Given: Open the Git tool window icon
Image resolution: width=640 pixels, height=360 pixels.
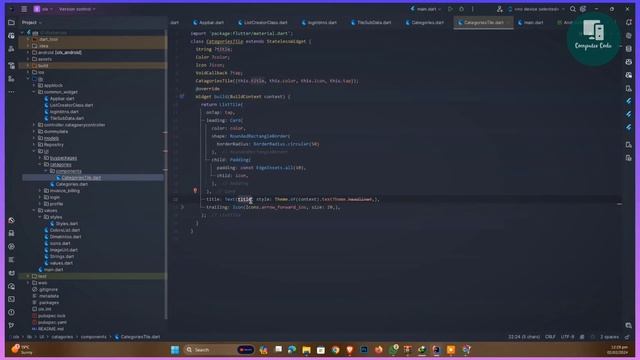Looking at the screenshot, I should click(11, 325).
